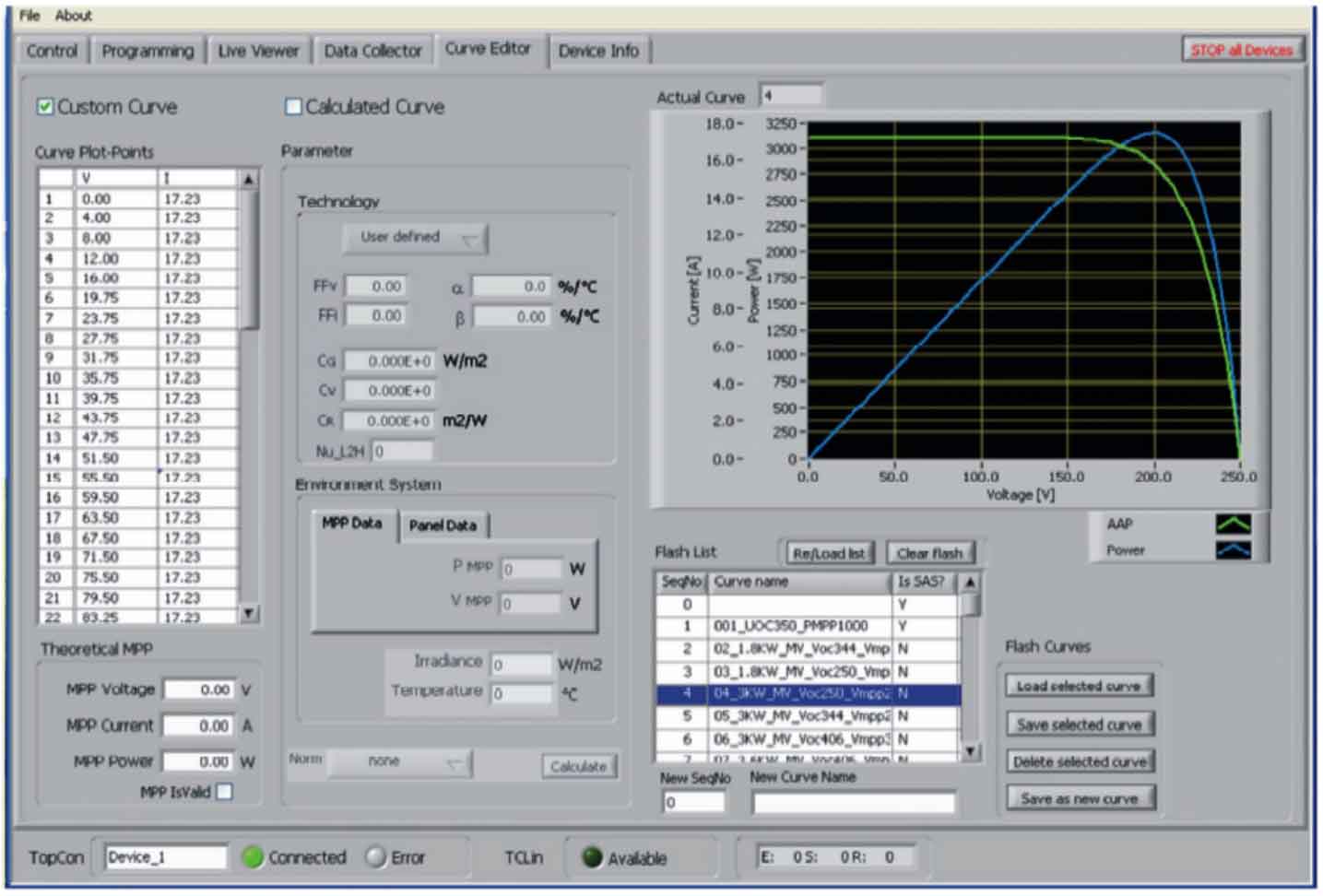Switch to the Device Info tab

point(598,51)
